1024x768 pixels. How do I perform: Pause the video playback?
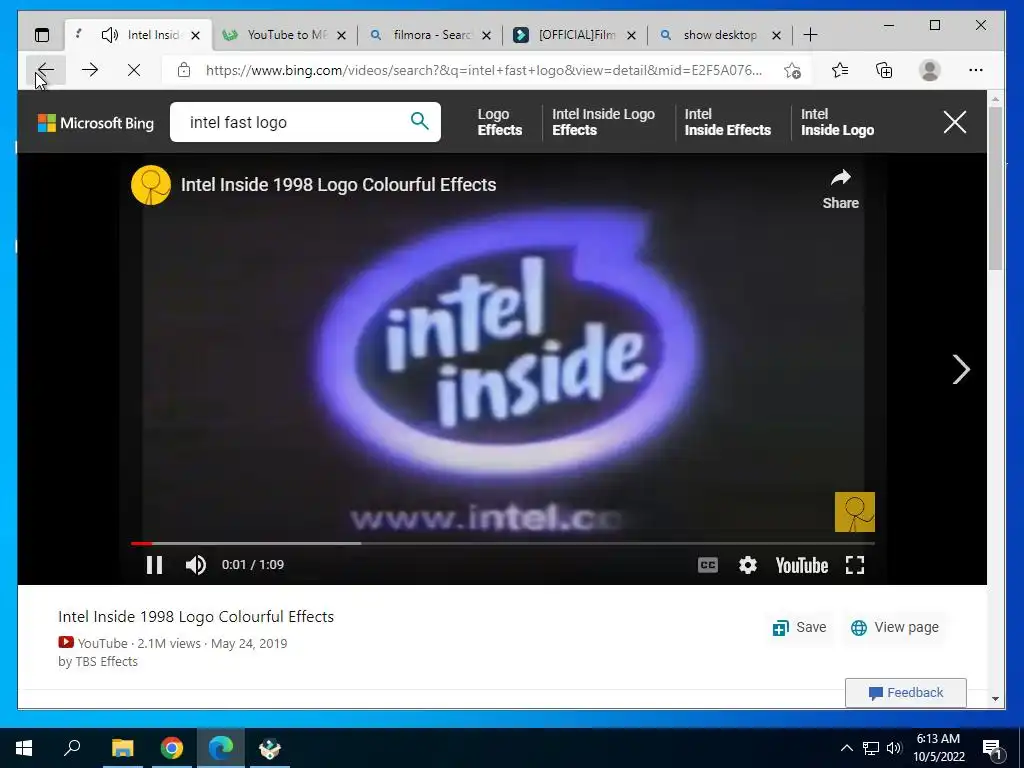(154, 565)
